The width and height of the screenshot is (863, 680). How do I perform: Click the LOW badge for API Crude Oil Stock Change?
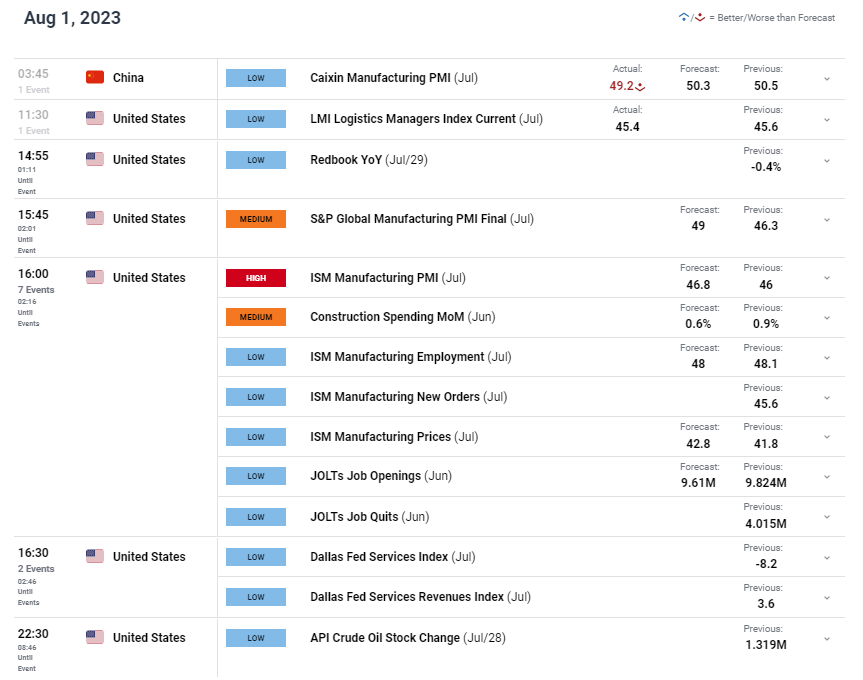(256, 638)
